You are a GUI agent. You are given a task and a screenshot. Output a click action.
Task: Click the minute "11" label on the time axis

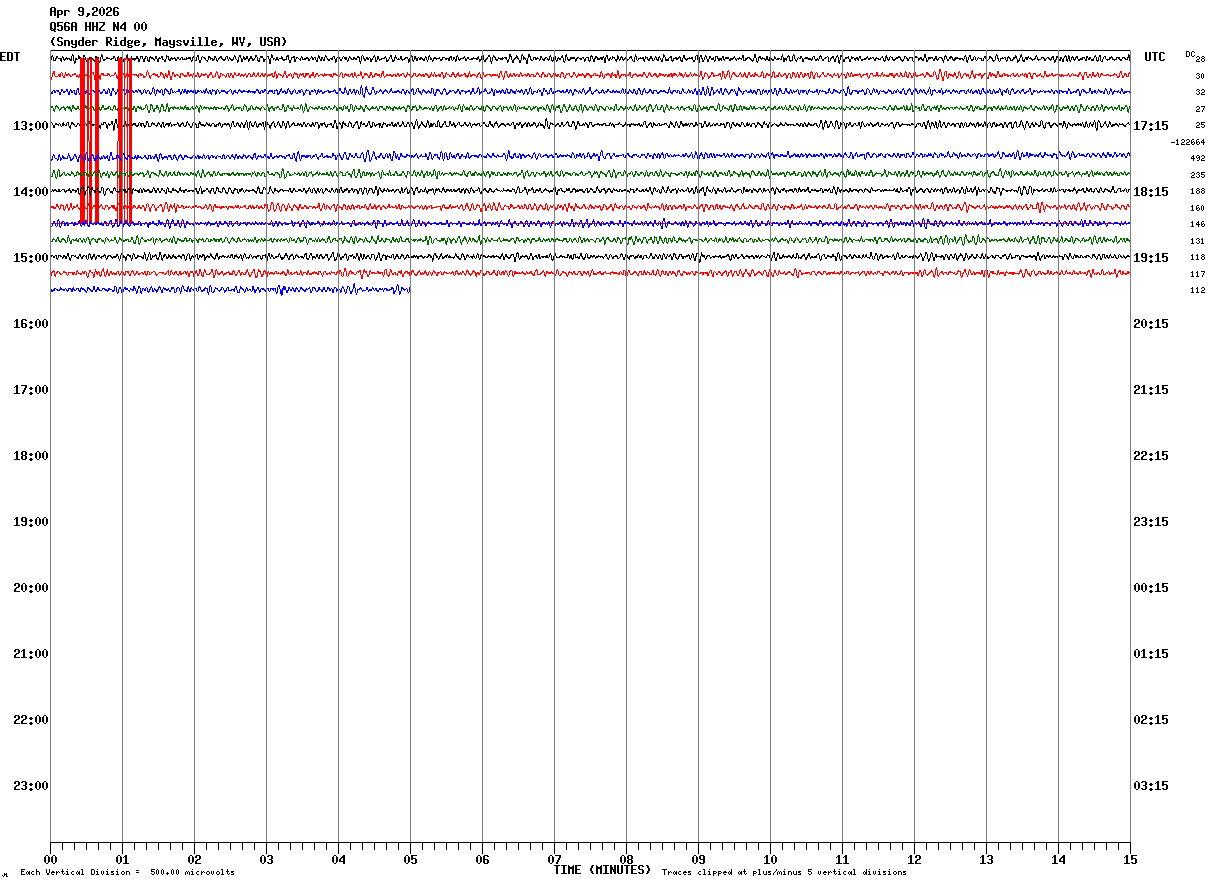pos(842,860)
